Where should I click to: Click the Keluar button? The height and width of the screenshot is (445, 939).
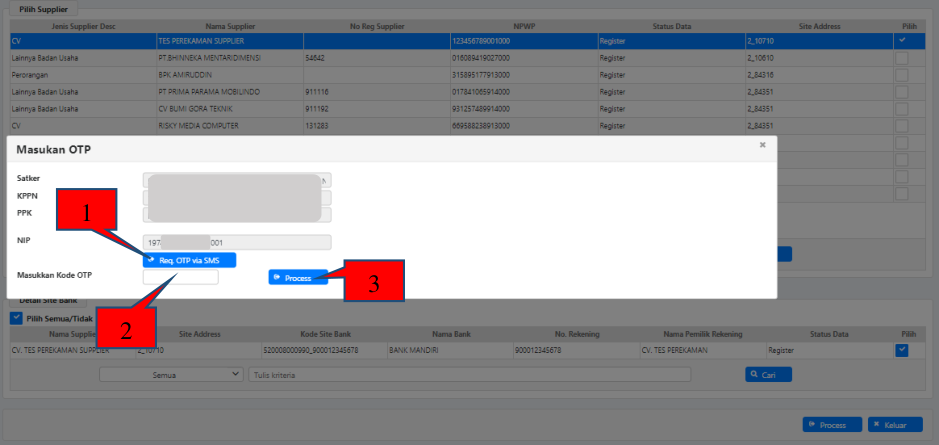point(895,425)
